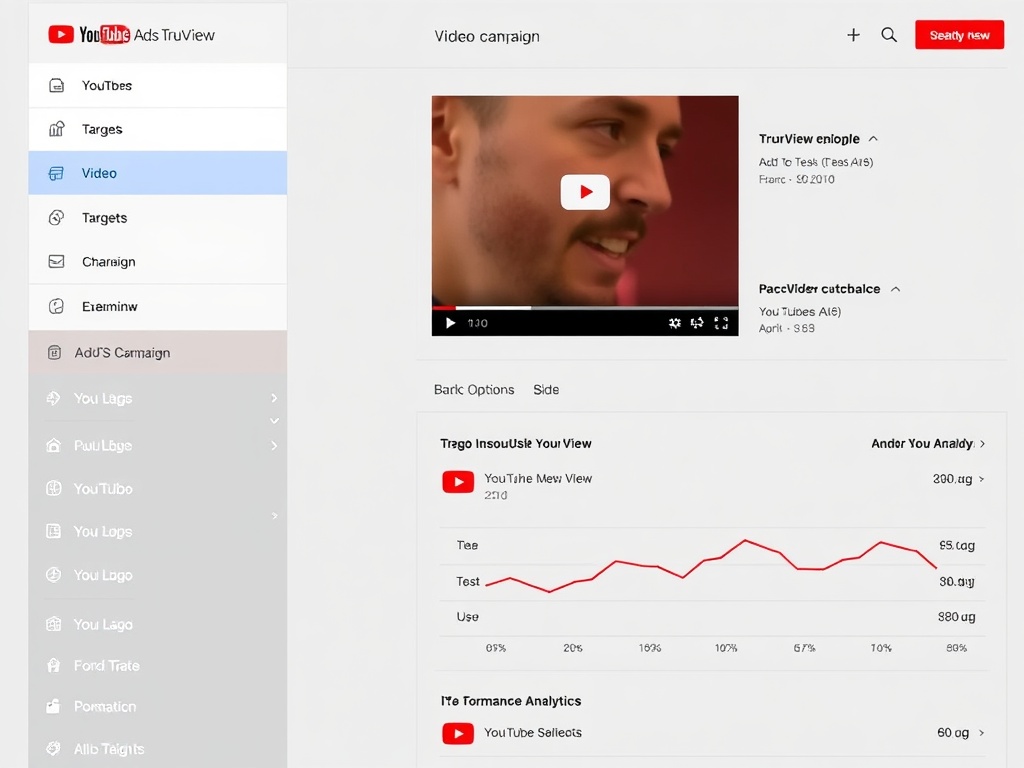The width and height of the screenshot is (1024, 768).
Task: Expand the 300.ɑg row chevron
Action: (x=982, y=479)
